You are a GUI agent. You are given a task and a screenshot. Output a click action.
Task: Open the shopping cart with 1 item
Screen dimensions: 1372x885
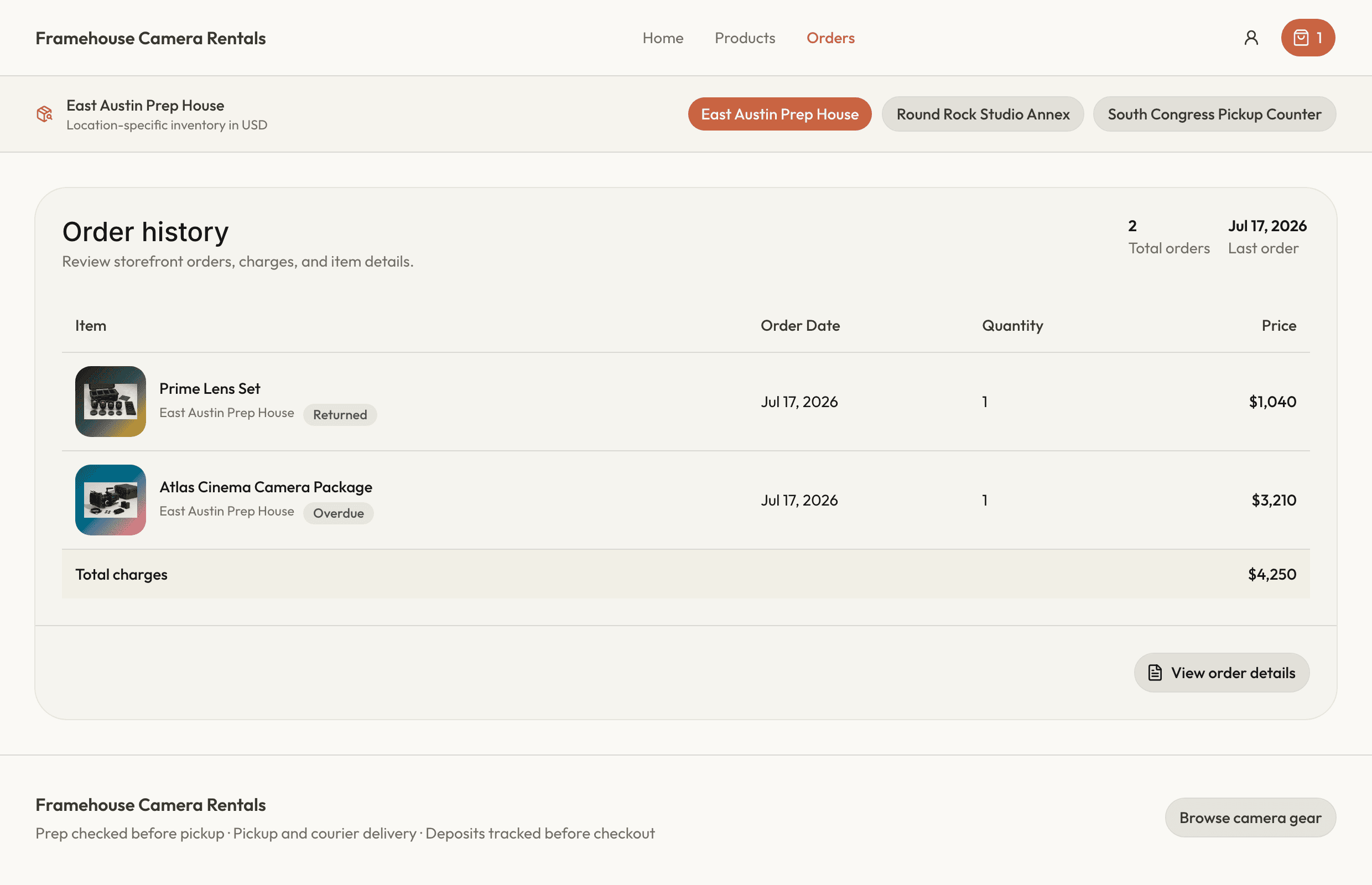pyautogui.click(x=1308, y=38)
